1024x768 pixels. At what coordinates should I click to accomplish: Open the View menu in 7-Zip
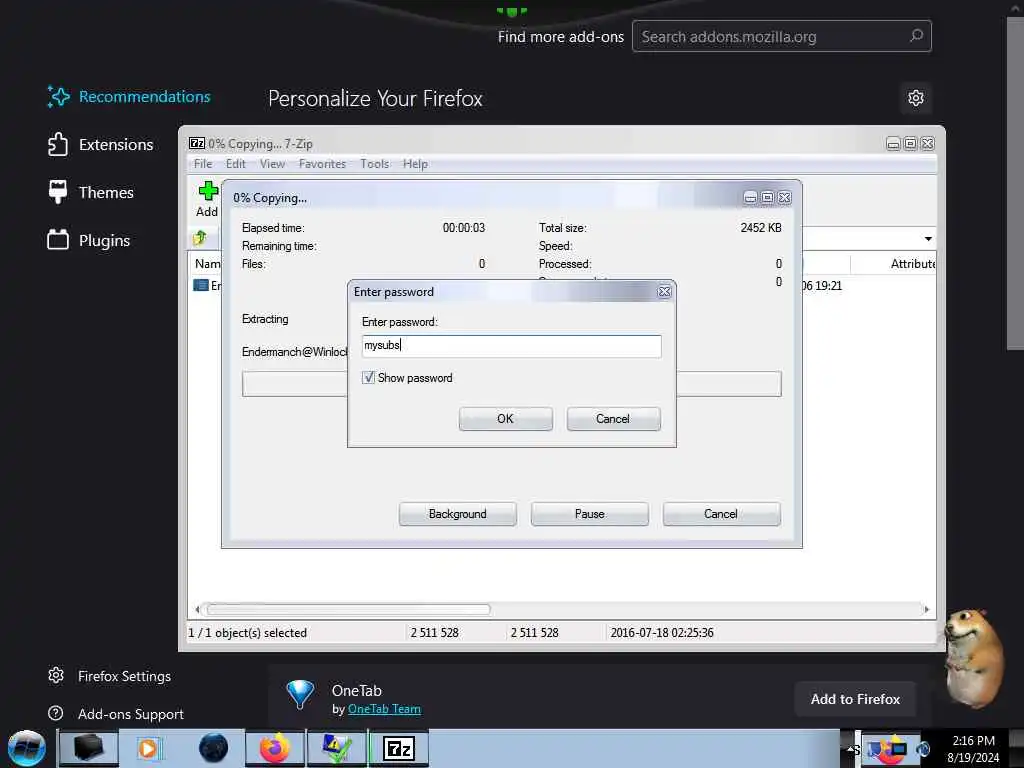pos(272,164)
